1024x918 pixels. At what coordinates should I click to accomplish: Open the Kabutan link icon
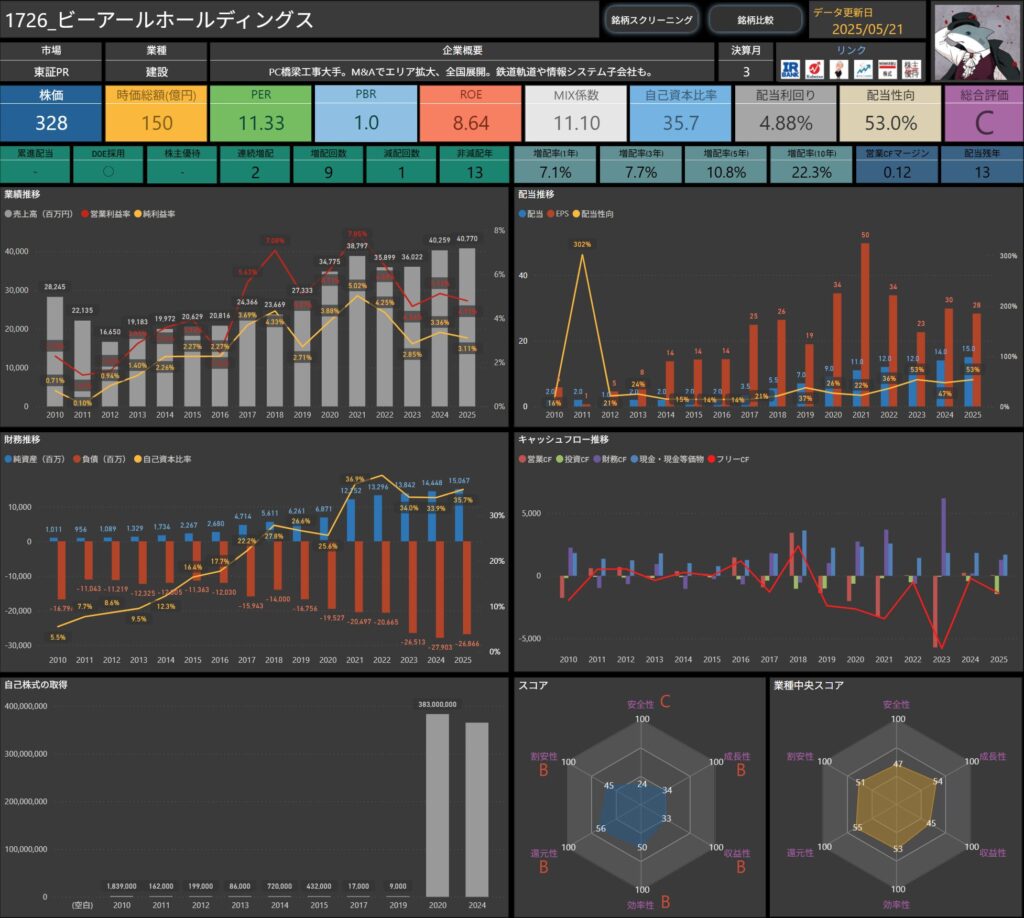coord(814,69)
